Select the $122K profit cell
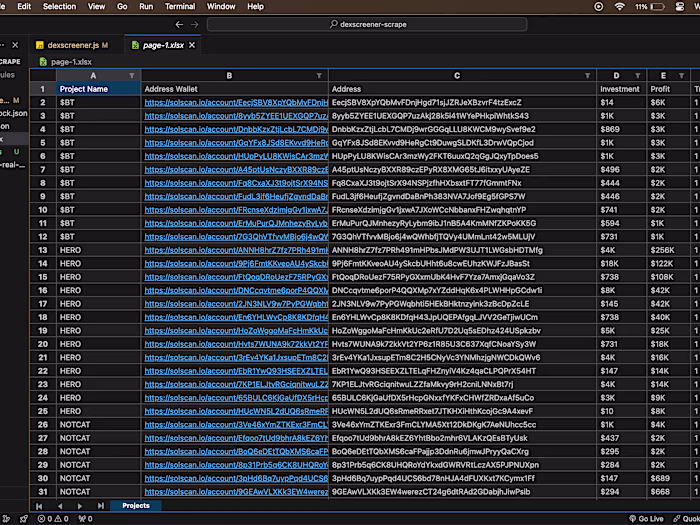Screen dimensions: 700x525 click(669, 263)
